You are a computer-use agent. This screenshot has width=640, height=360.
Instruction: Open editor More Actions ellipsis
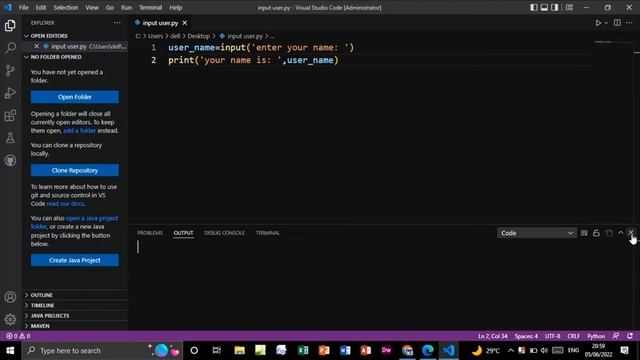point(629,23)
